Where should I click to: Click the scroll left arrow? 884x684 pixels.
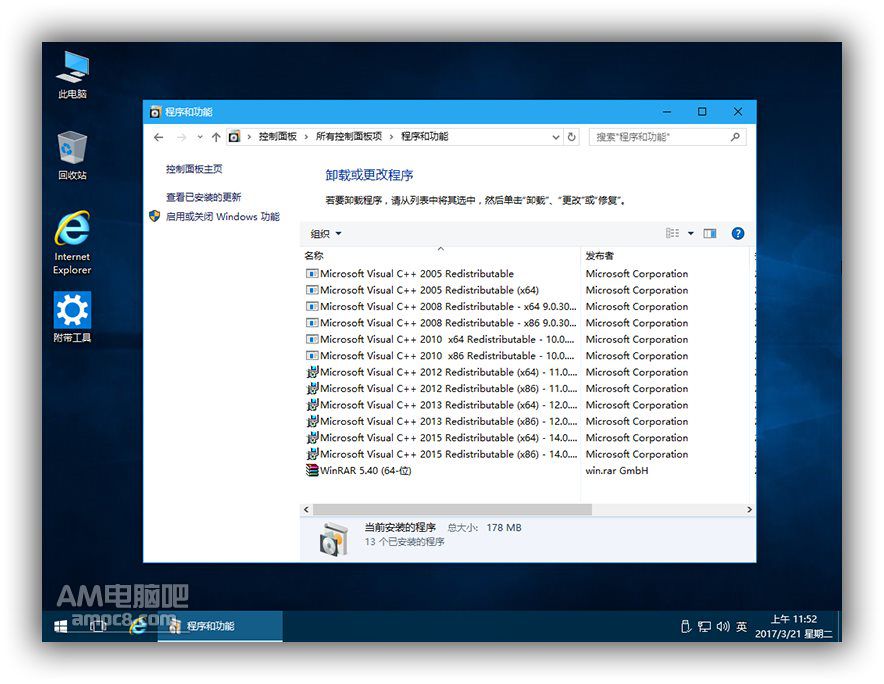tap(306, 510)
